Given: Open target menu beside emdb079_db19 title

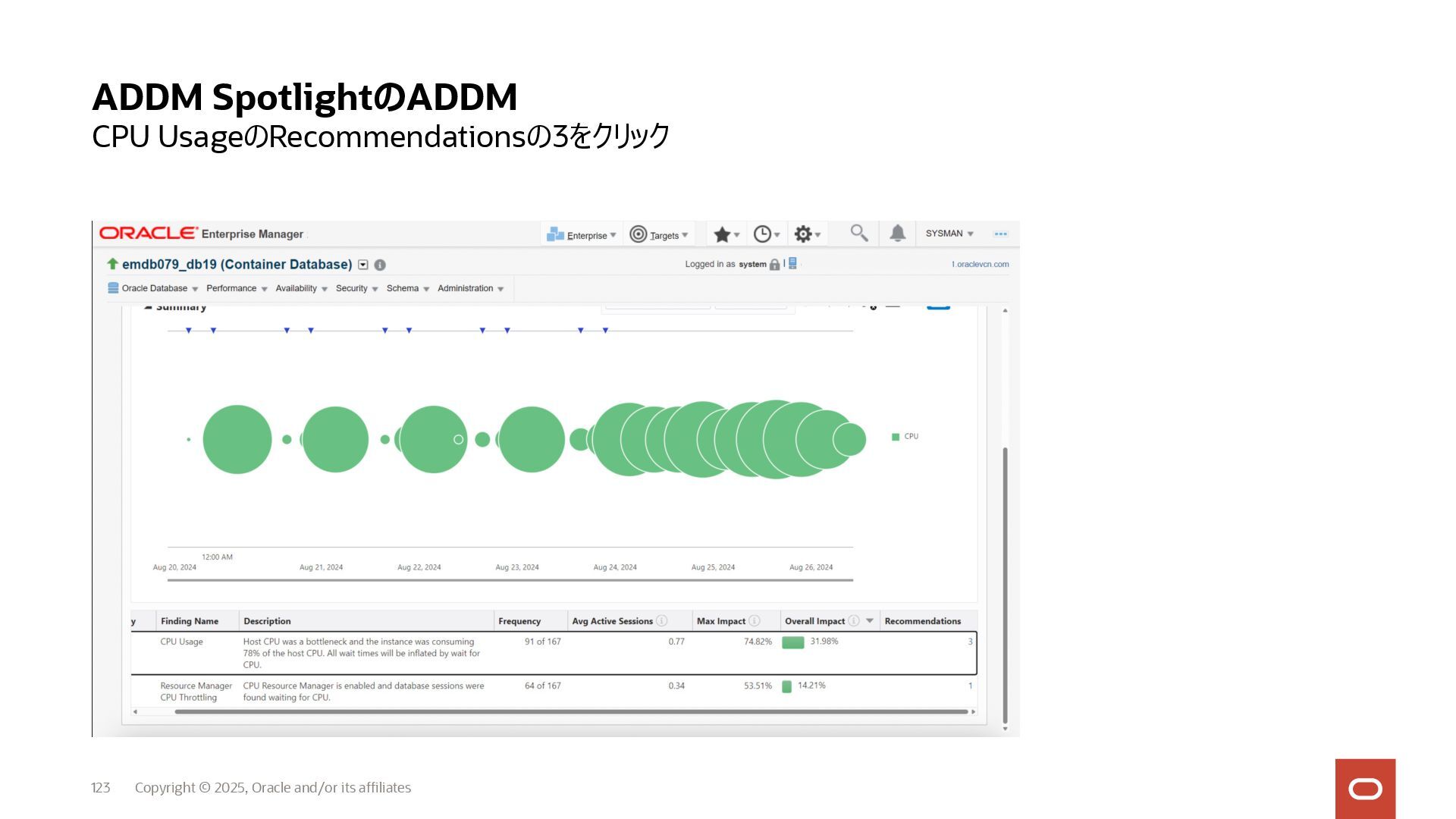Looking at the screenshot, I should click(363, 265).
